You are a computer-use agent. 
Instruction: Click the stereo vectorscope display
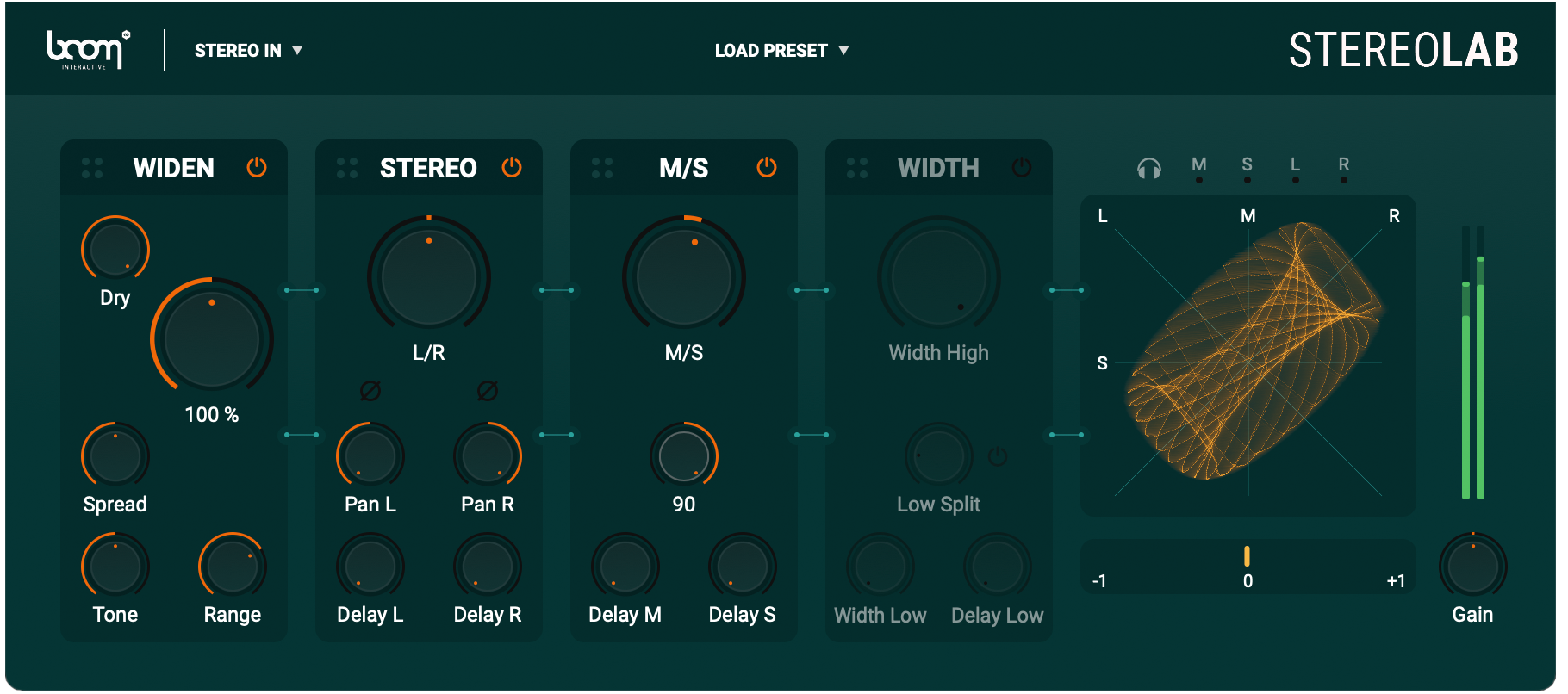click(1248, 355)
